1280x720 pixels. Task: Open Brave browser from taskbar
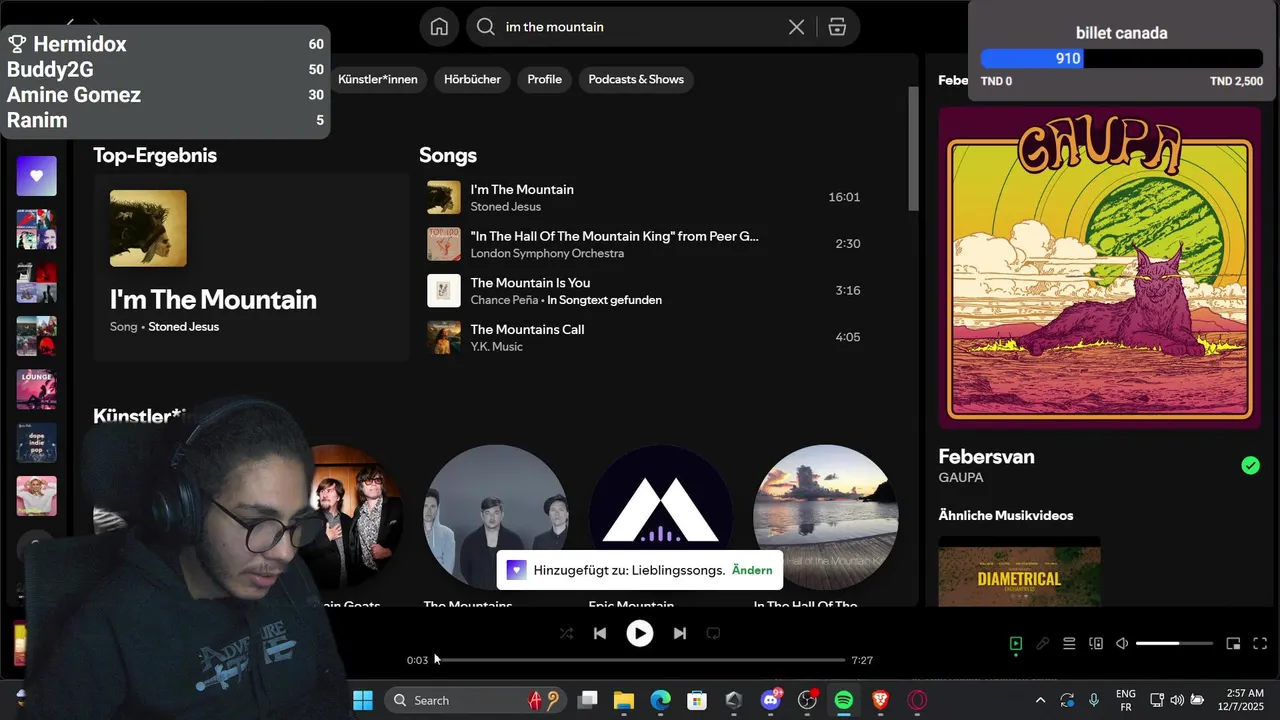click(x=880, y=700)
